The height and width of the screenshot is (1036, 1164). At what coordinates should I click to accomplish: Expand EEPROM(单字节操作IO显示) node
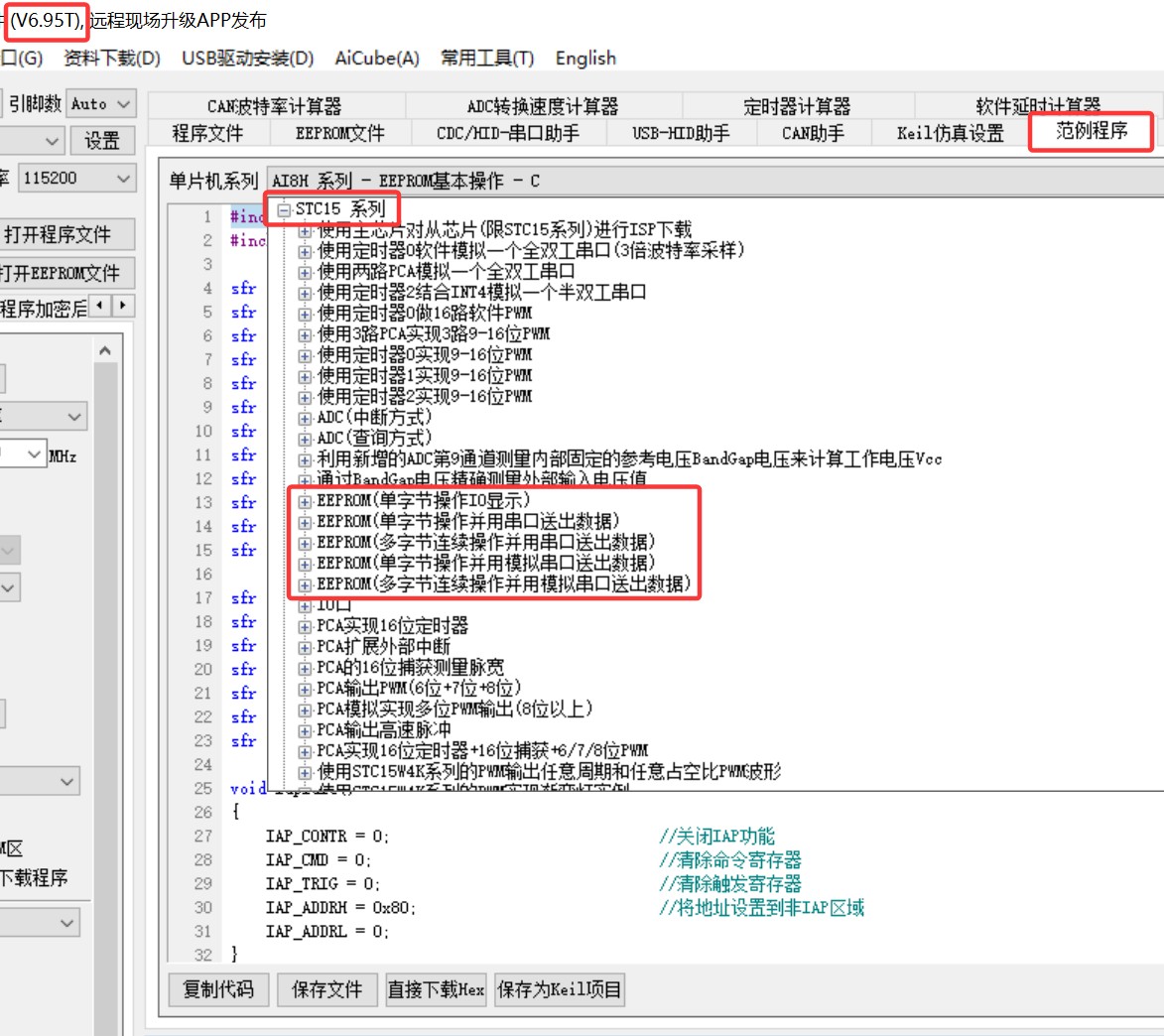pos(305,502)
